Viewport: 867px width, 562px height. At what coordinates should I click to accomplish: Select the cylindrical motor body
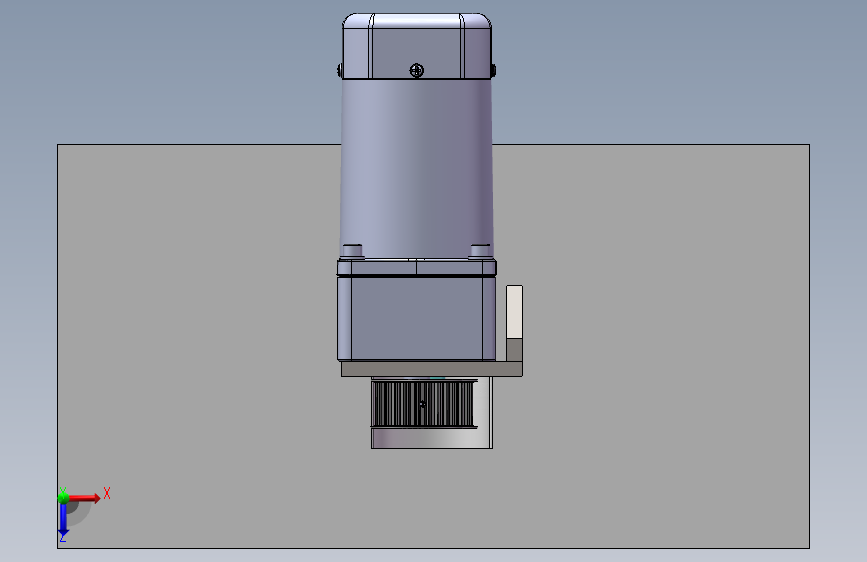tap(416, 169)
